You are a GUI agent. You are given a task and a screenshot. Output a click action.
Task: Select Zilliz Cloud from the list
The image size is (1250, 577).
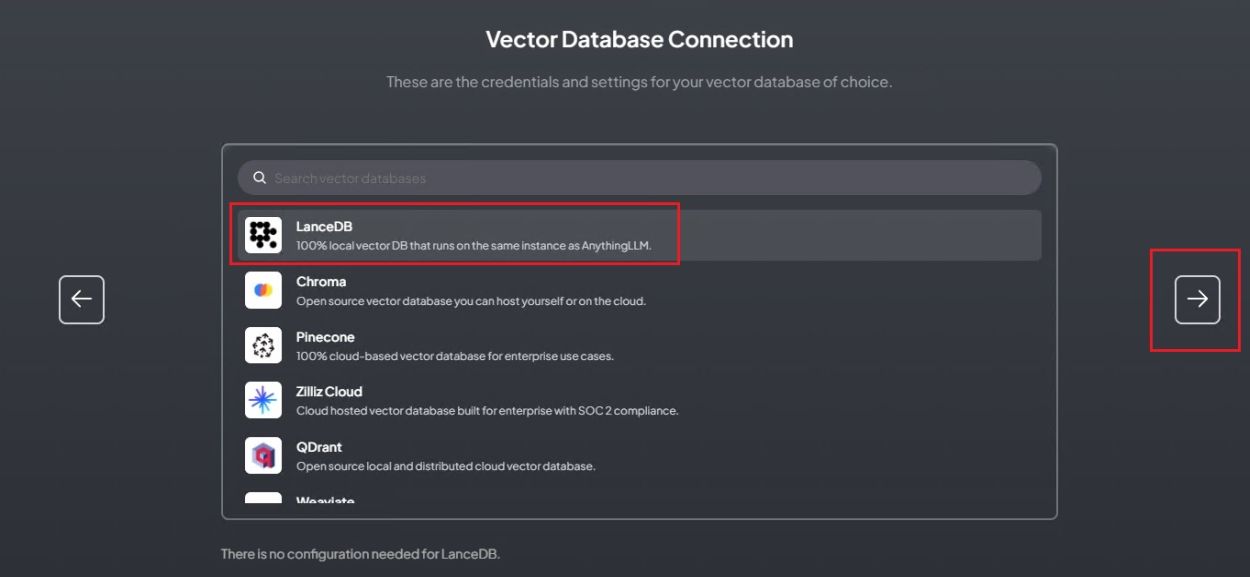(x=329, y=392)
